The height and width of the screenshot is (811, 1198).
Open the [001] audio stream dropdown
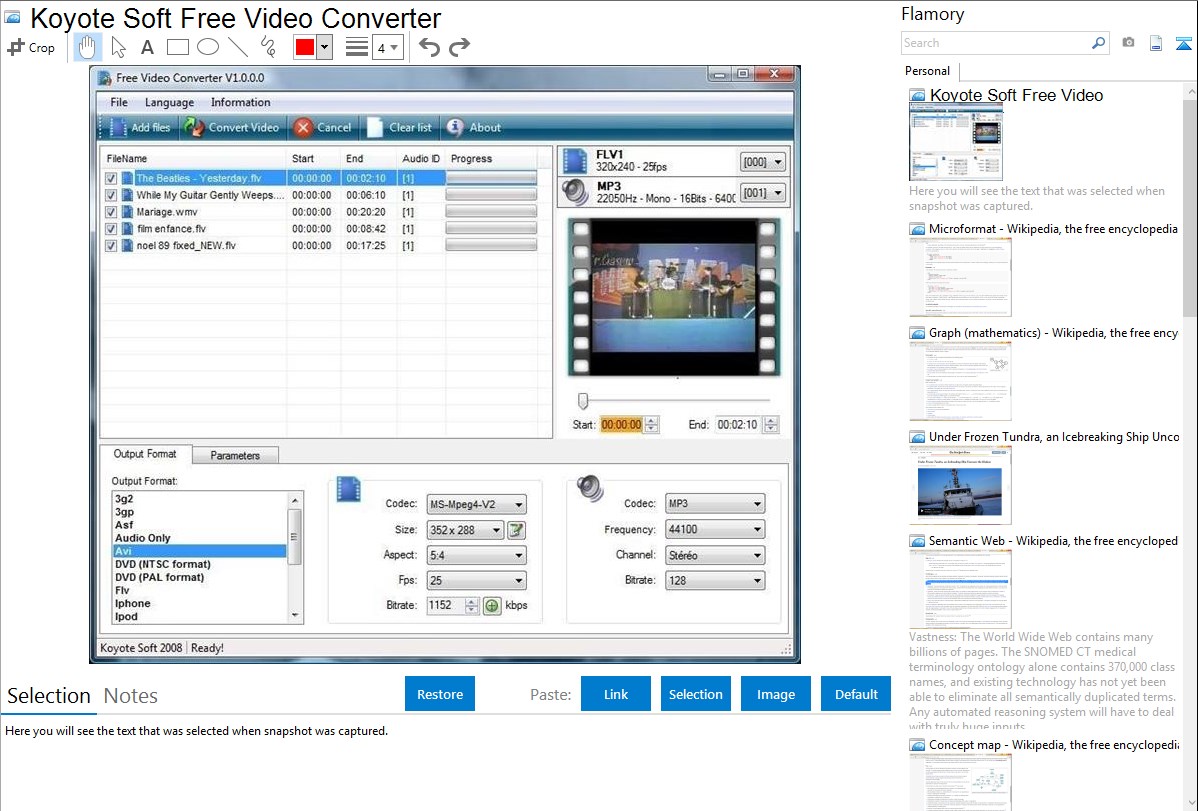(763, 193)
